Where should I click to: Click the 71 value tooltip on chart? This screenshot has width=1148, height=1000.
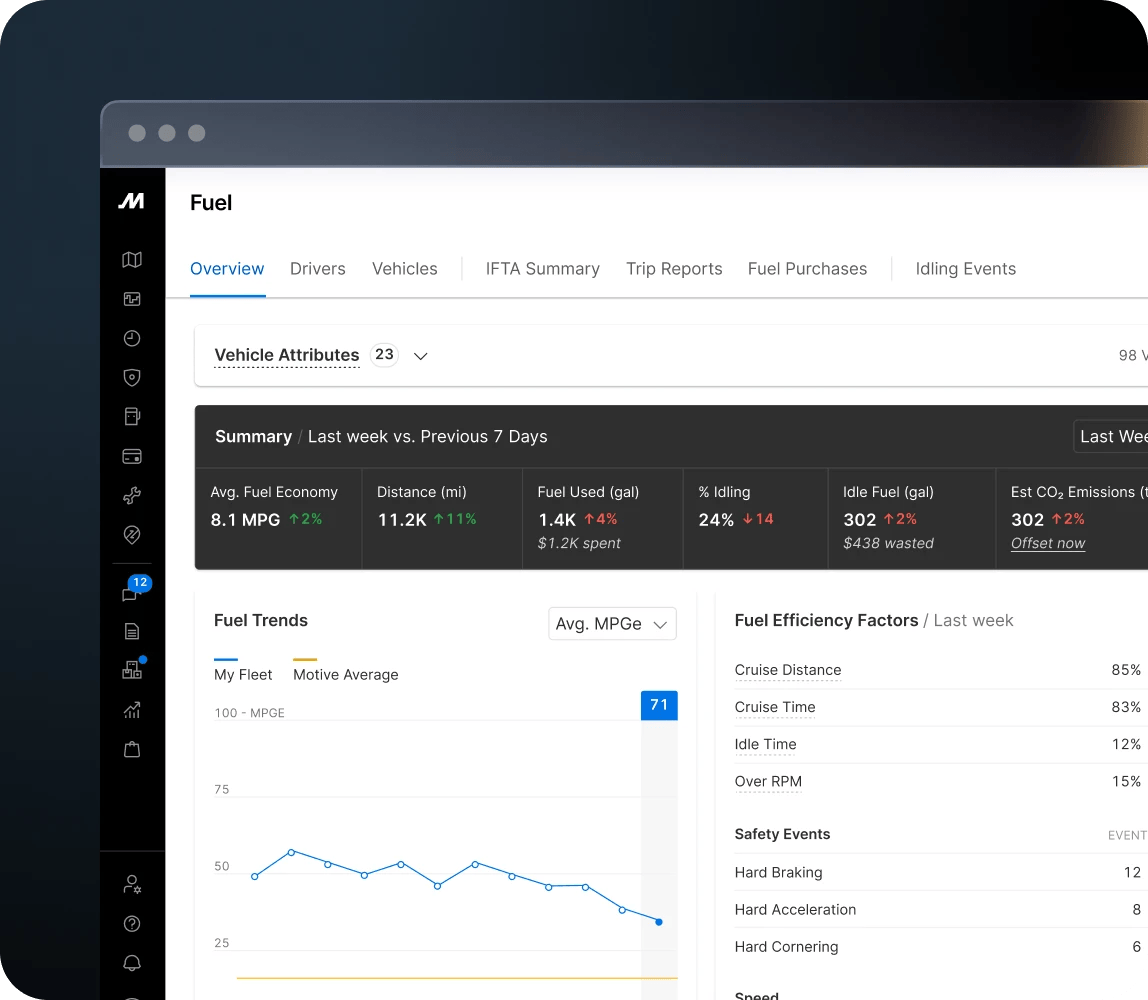click(x=659, y=705)
